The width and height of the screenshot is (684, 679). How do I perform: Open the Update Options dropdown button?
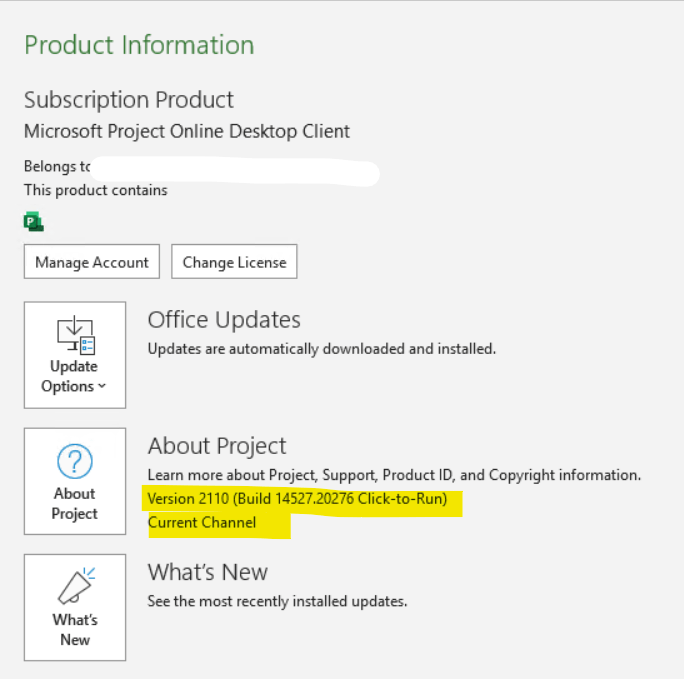click(75, 355)
